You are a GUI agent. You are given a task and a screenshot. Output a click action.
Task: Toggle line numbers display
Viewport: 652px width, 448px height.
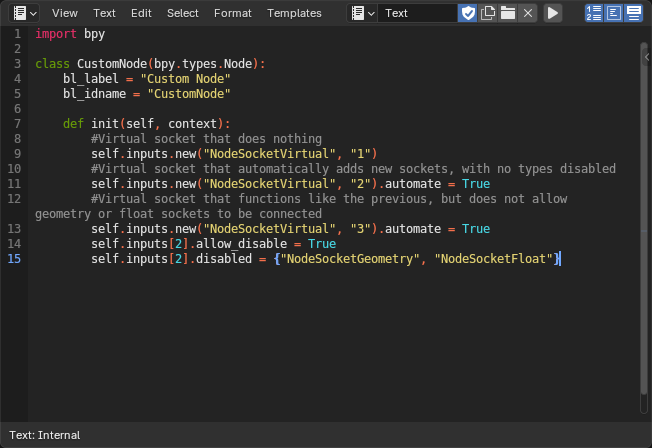(x=593, y=13)
